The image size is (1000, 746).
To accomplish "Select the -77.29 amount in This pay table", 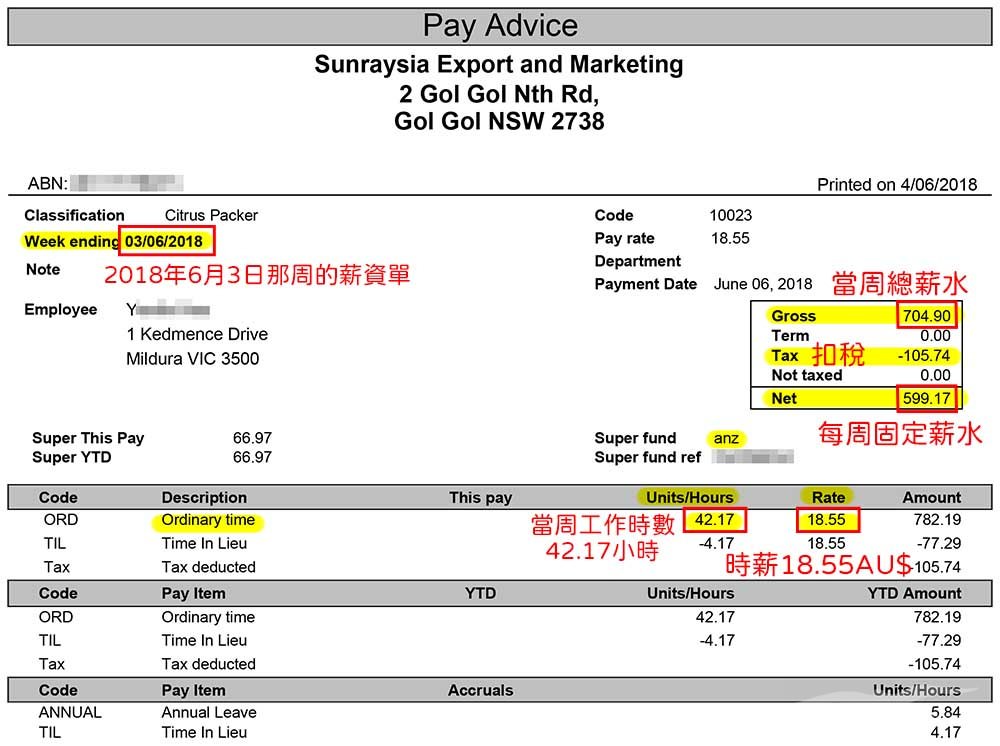I will pyautogui.click(x=938, y=543).
